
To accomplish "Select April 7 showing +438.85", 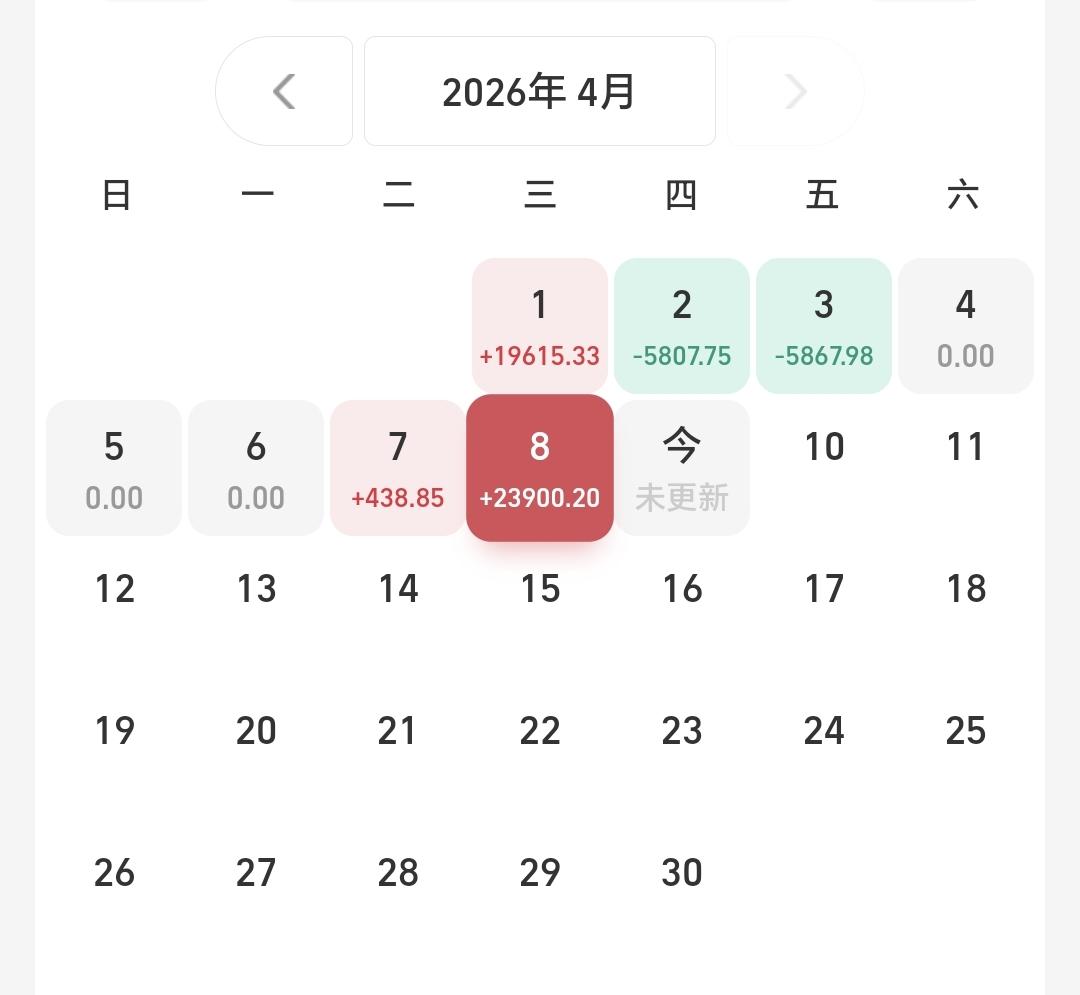I will [397, 468].
